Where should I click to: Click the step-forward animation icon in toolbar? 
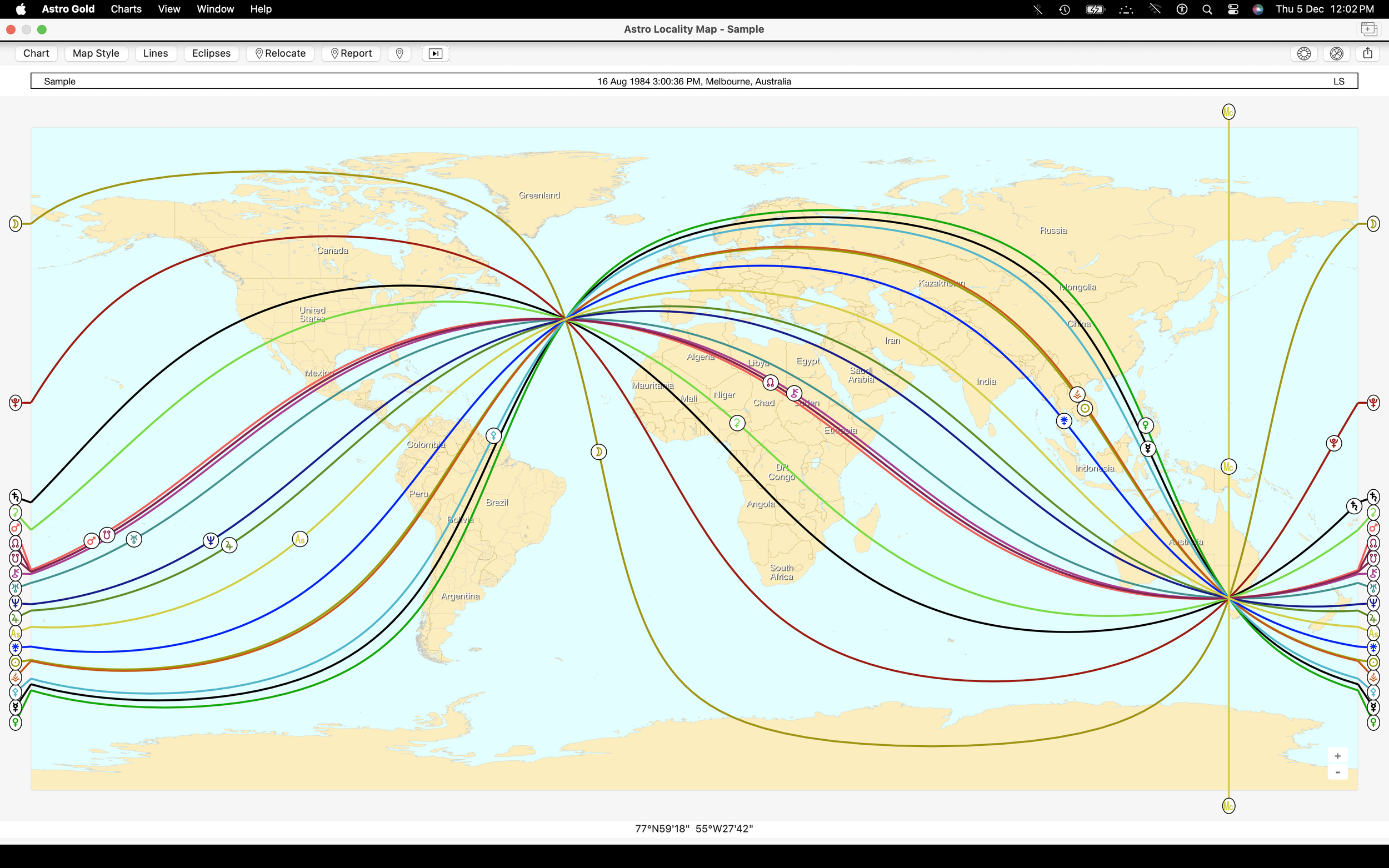435,53
